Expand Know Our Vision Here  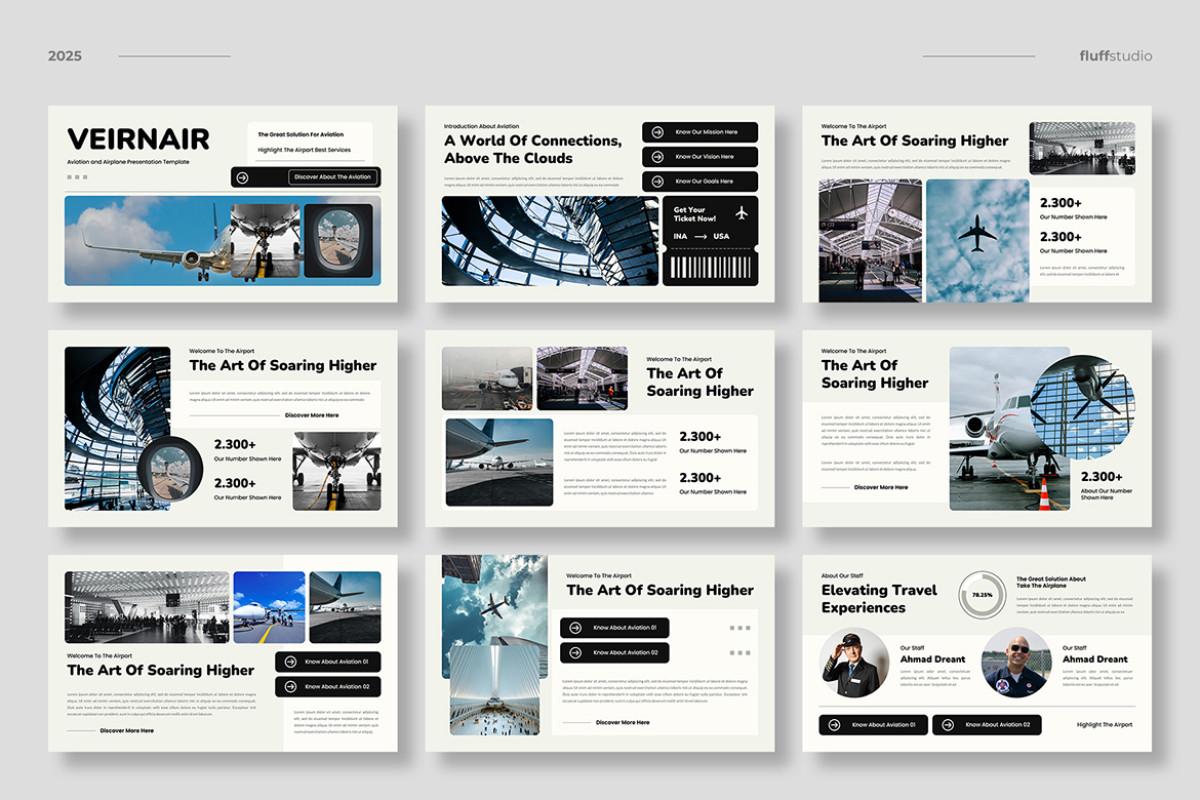pyautogui.click(x=705, y=157)
